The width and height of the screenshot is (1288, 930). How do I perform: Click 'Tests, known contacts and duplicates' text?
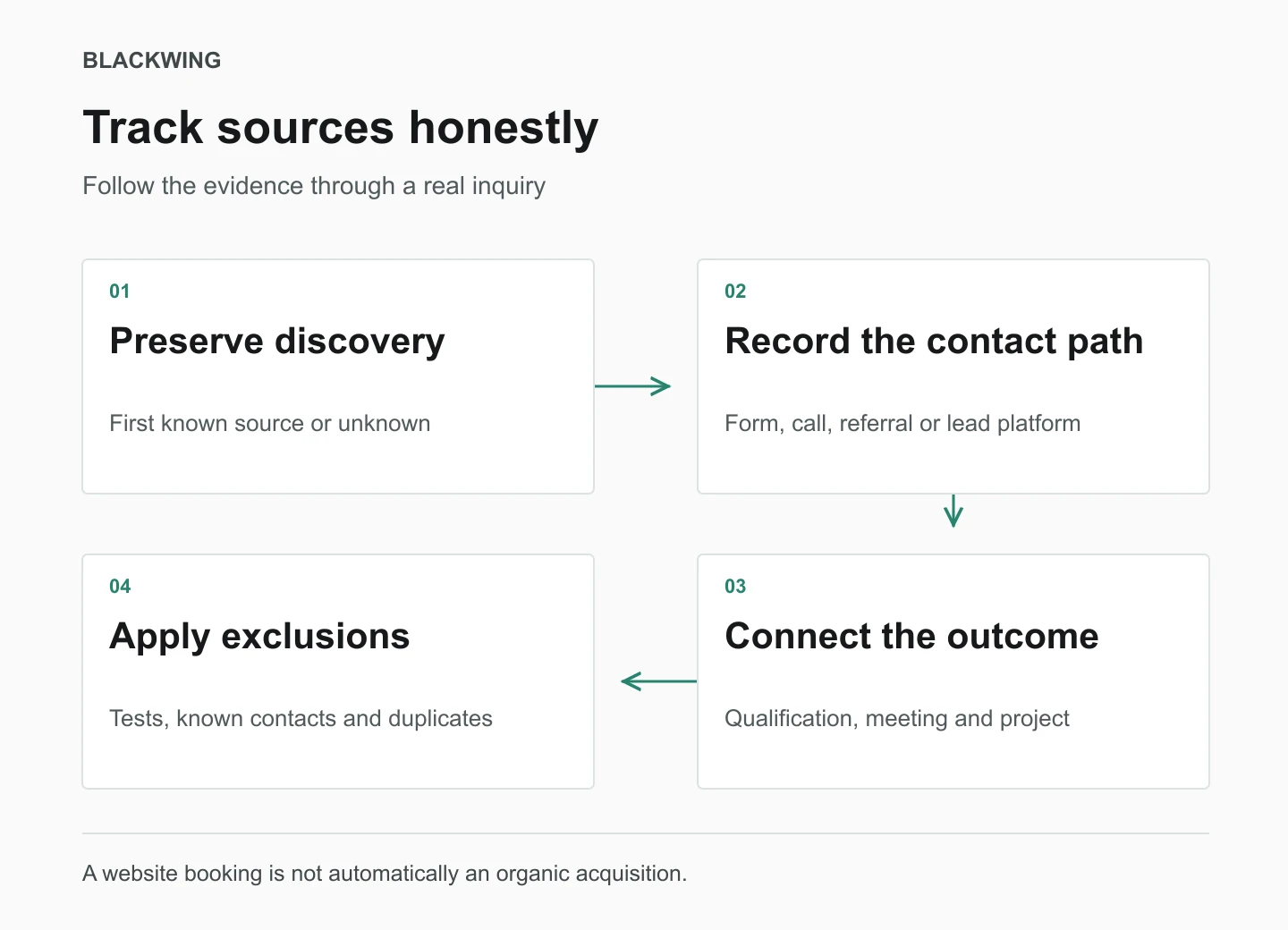(301, 719)
